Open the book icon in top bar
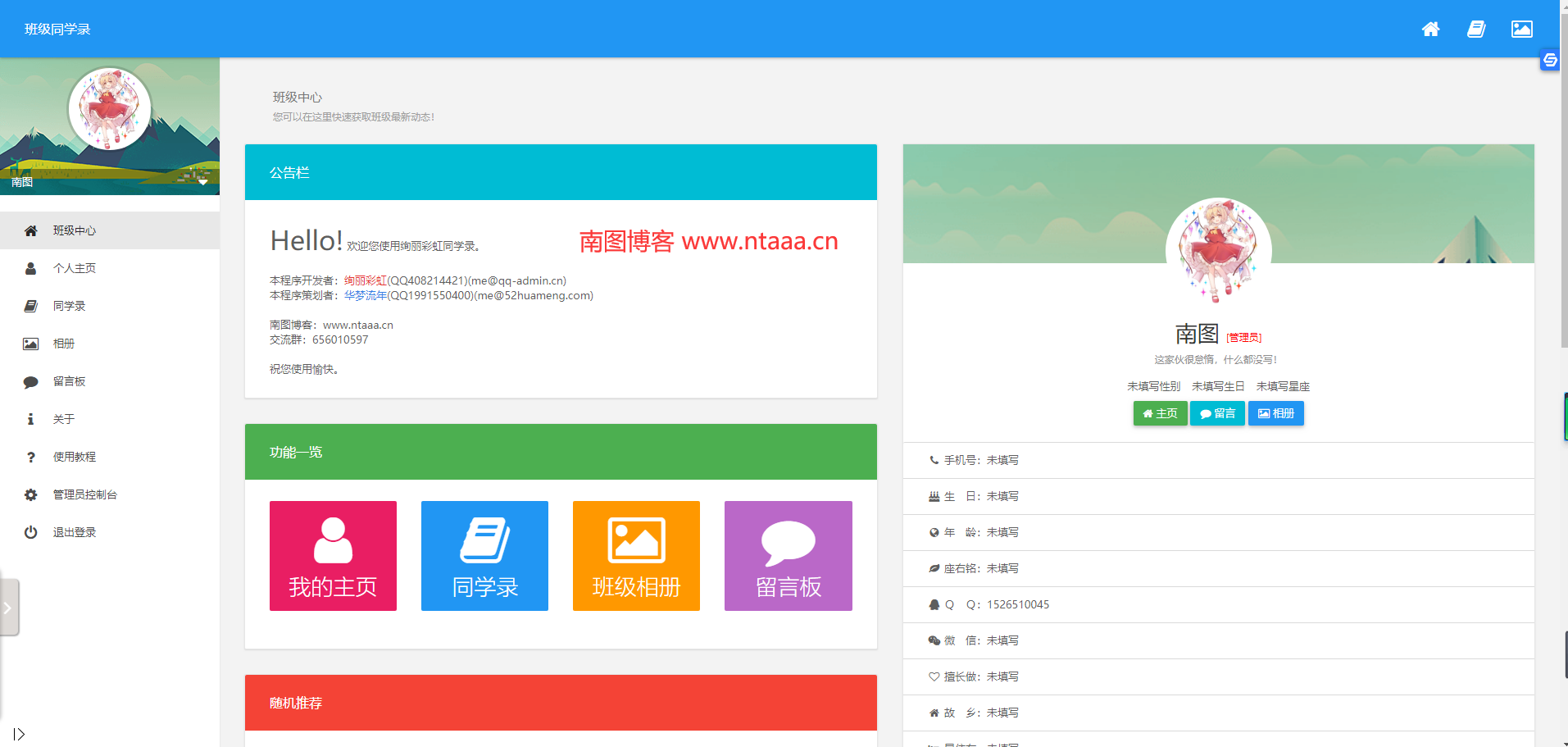This screenshot has width=1568, height=747. [x=1476, y=30]
